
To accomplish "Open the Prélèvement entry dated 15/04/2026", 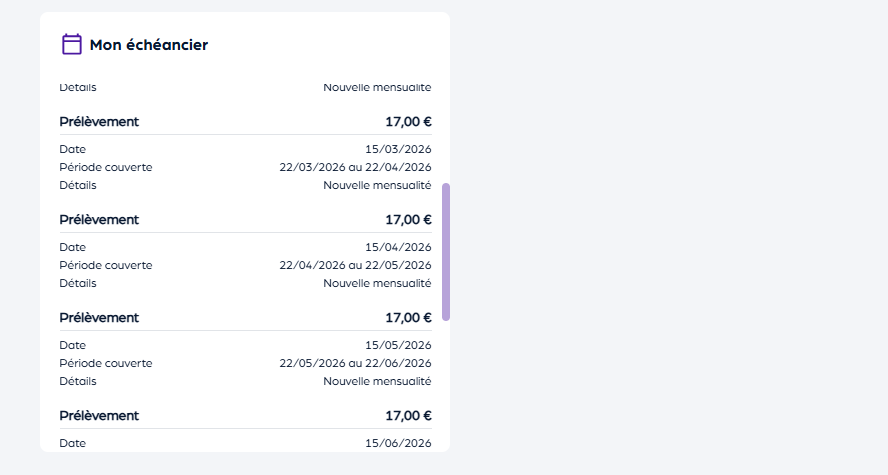I will [99, 220].
